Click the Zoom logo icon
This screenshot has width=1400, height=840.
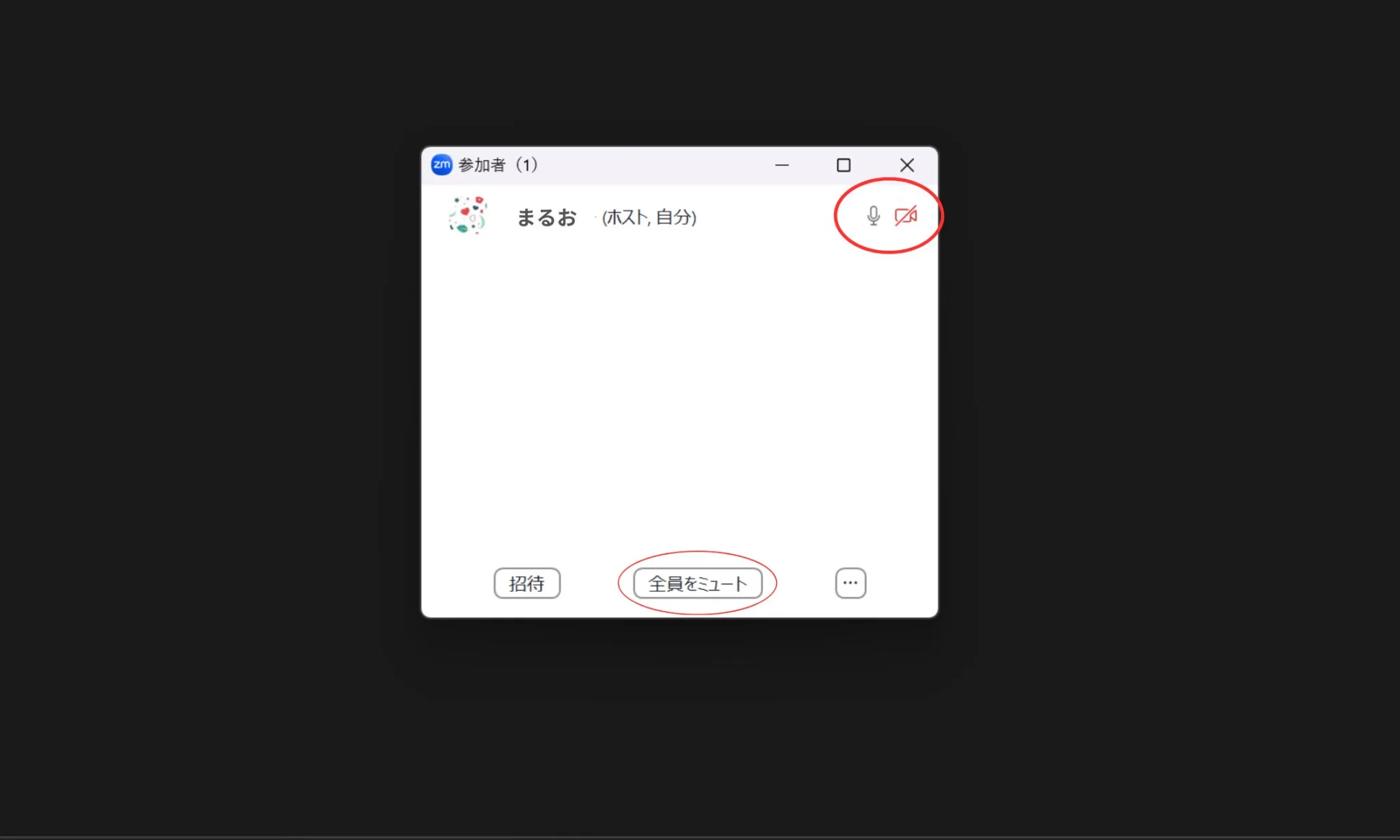(x=442, y=164)
